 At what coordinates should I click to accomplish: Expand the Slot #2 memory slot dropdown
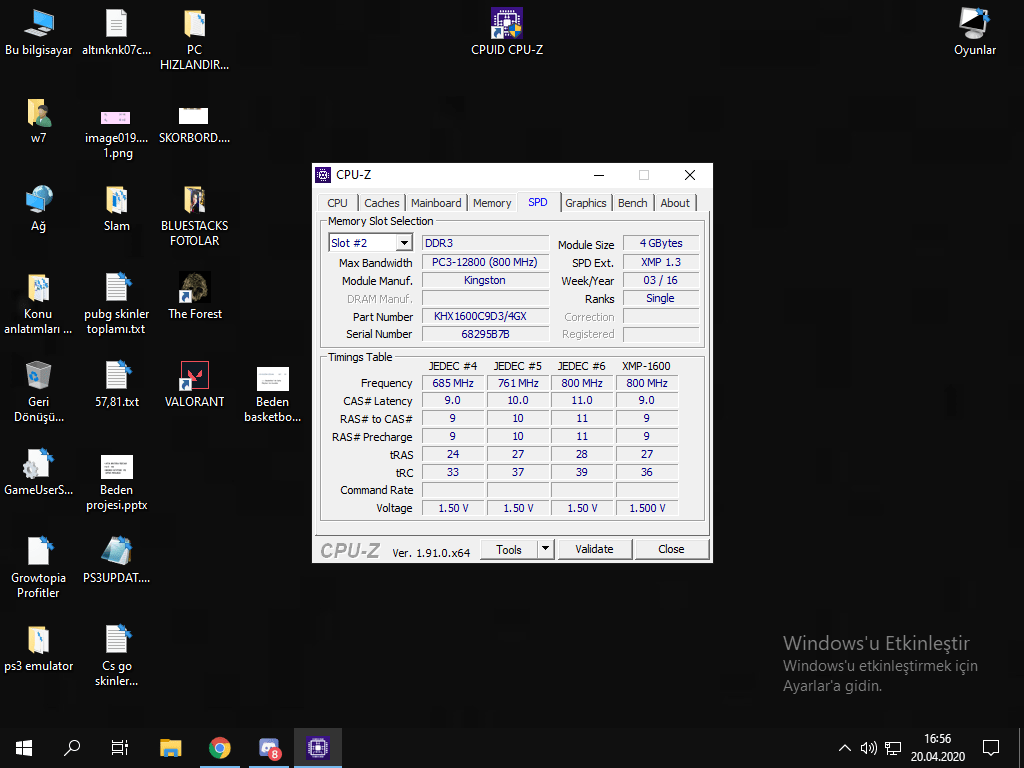tap(404, 243)
